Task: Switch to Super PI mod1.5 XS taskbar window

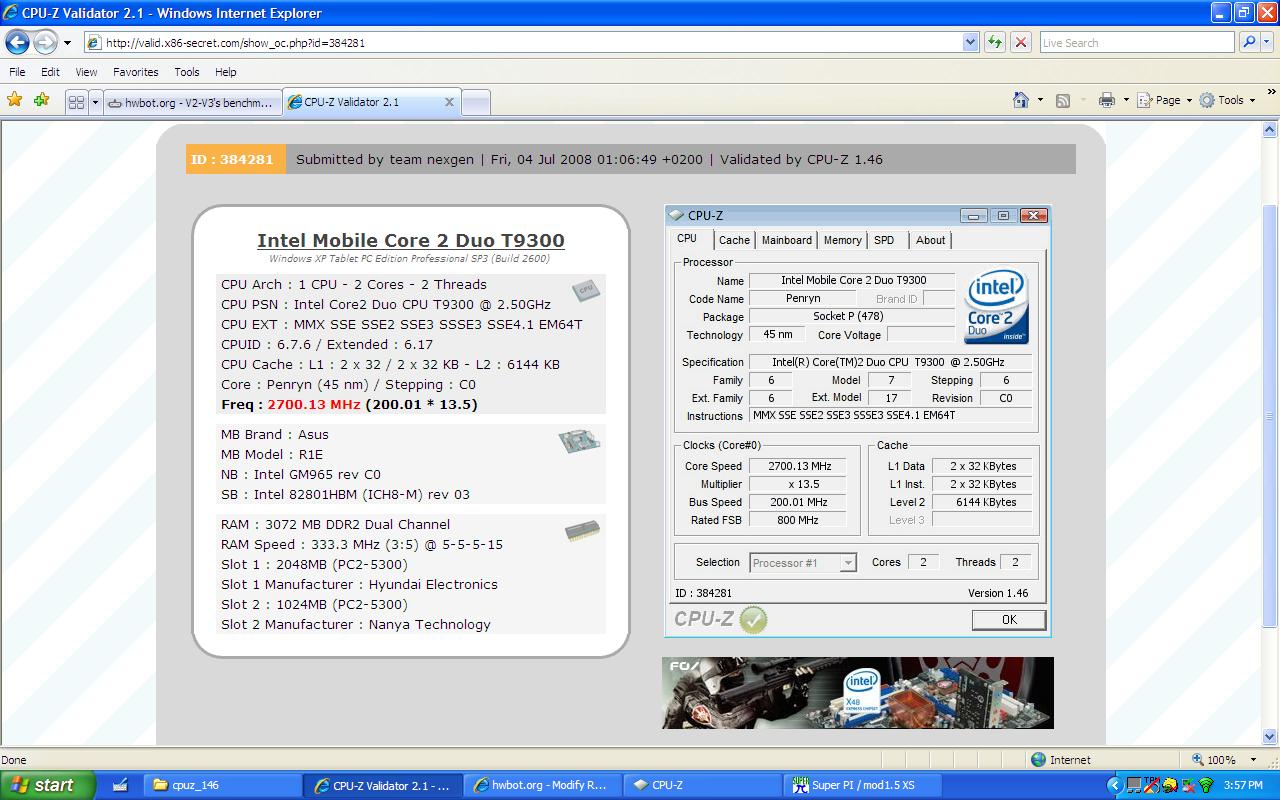Action: pos(865,785)
